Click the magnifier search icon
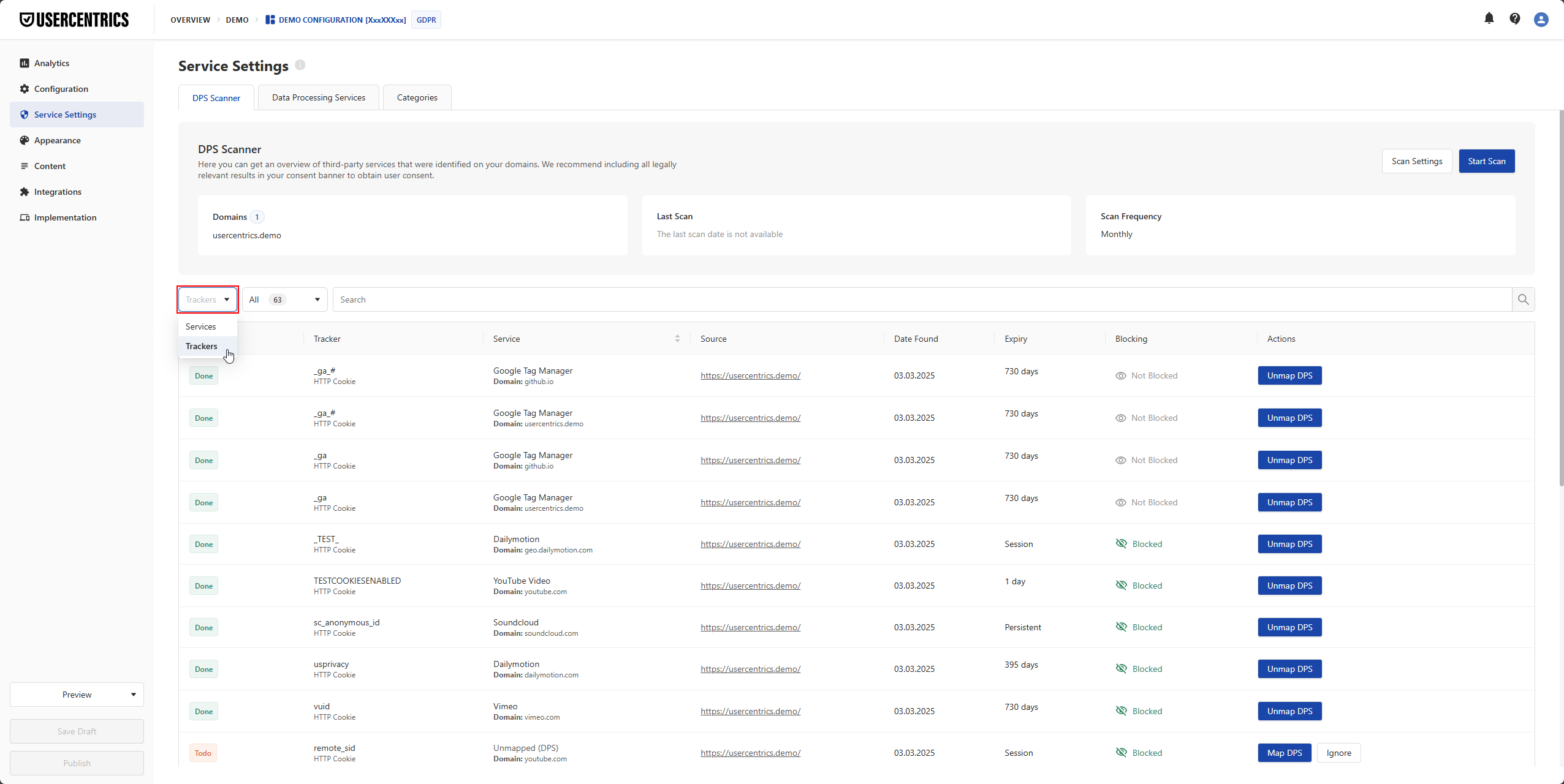The width and height of the screenshot is (1564, 784). (1523, 300)
